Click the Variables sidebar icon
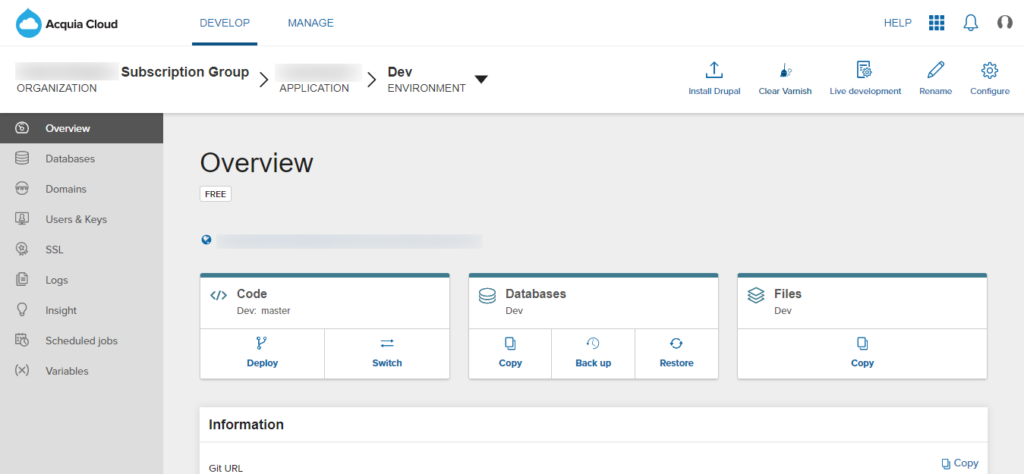The width and height of the screenshot is (1024, 474). pos(22,371)
